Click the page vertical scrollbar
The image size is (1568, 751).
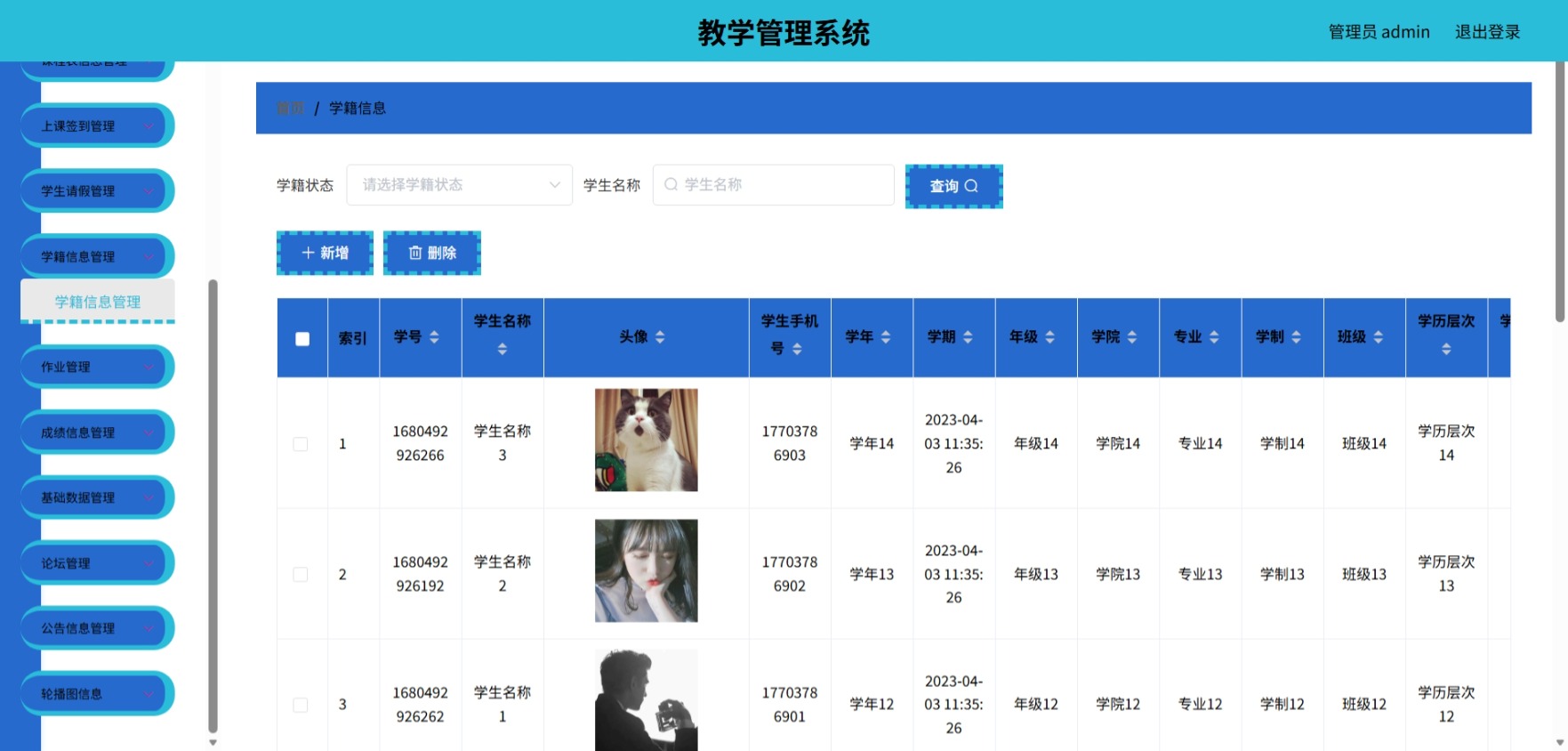click(1560, 191)
